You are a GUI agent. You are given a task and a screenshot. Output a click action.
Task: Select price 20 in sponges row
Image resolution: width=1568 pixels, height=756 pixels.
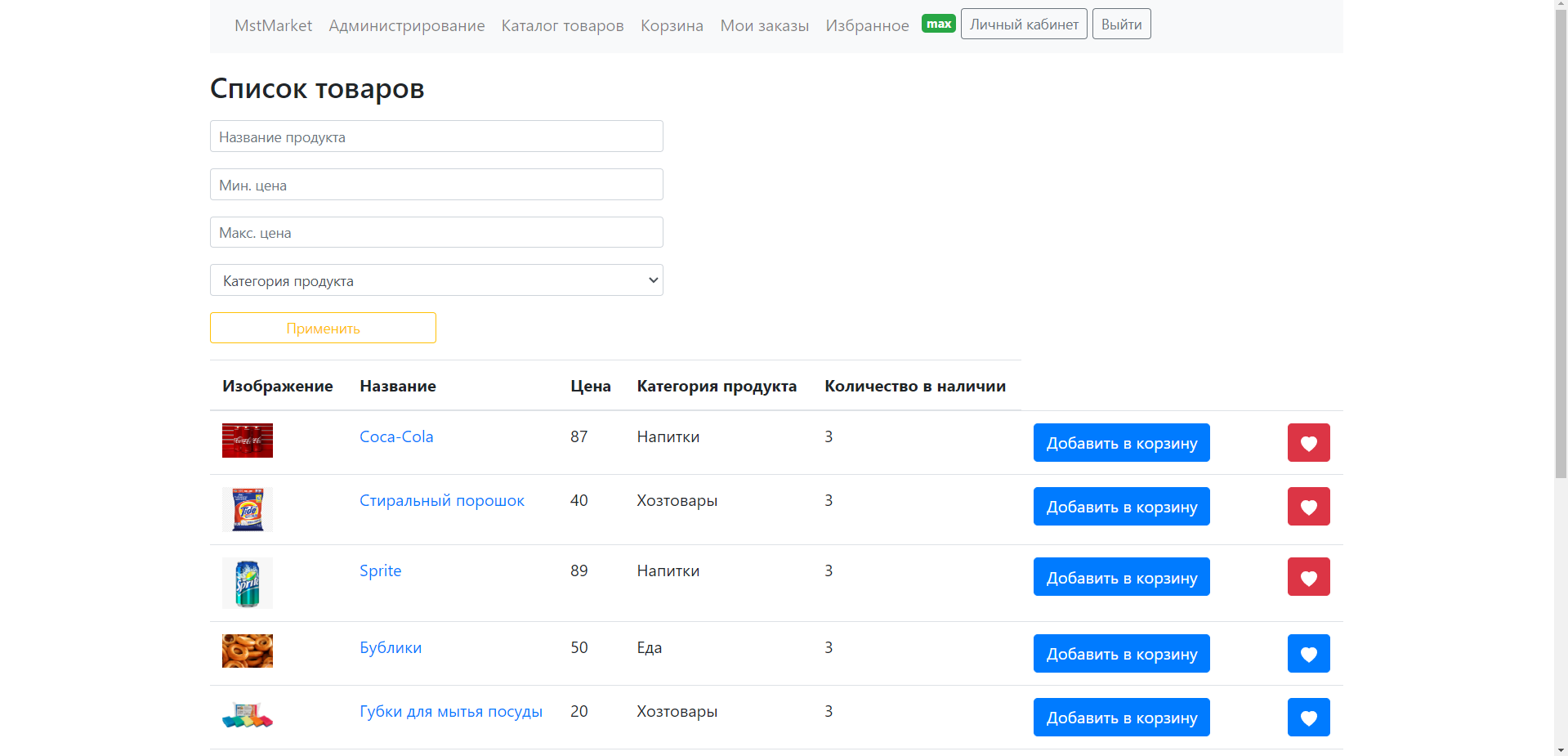579,711
